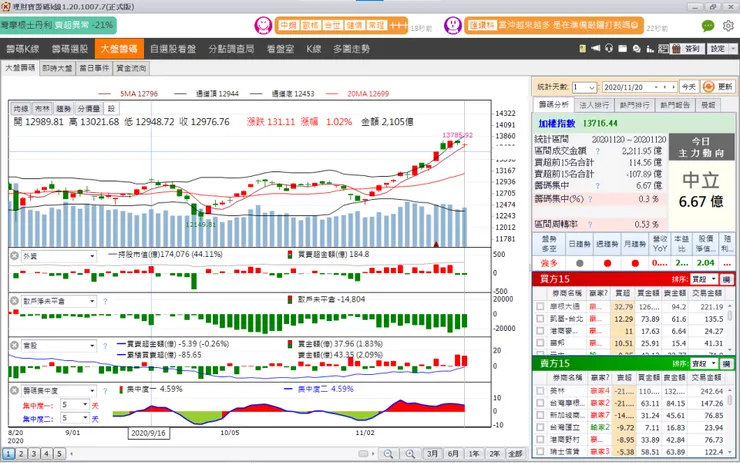Click help icon next to 區間成交金額
Viewport: 740px width, 463px height.
click(597, 151)
